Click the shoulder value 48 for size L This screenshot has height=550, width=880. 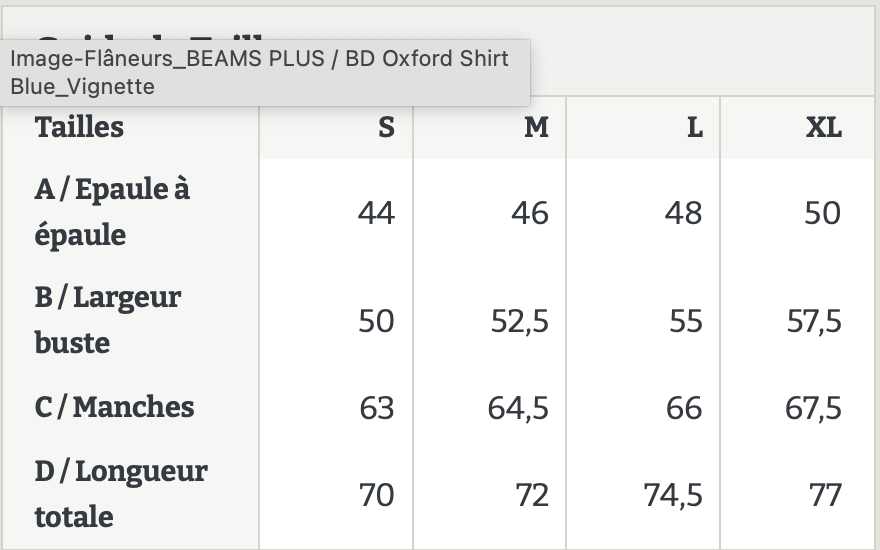point(684,213)
